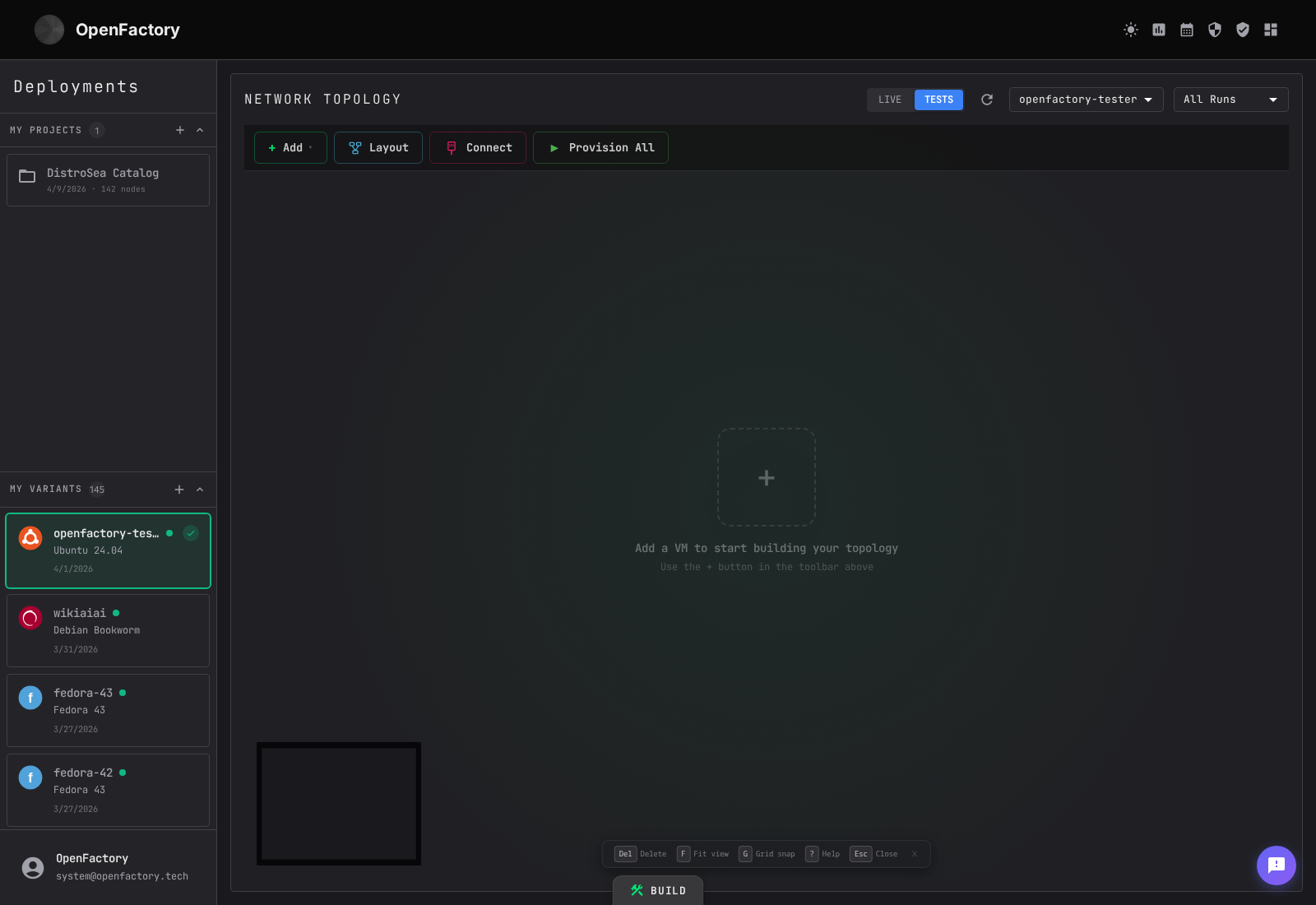
Task: Open the Add menu in the topology toolbar
Action: 290,147
